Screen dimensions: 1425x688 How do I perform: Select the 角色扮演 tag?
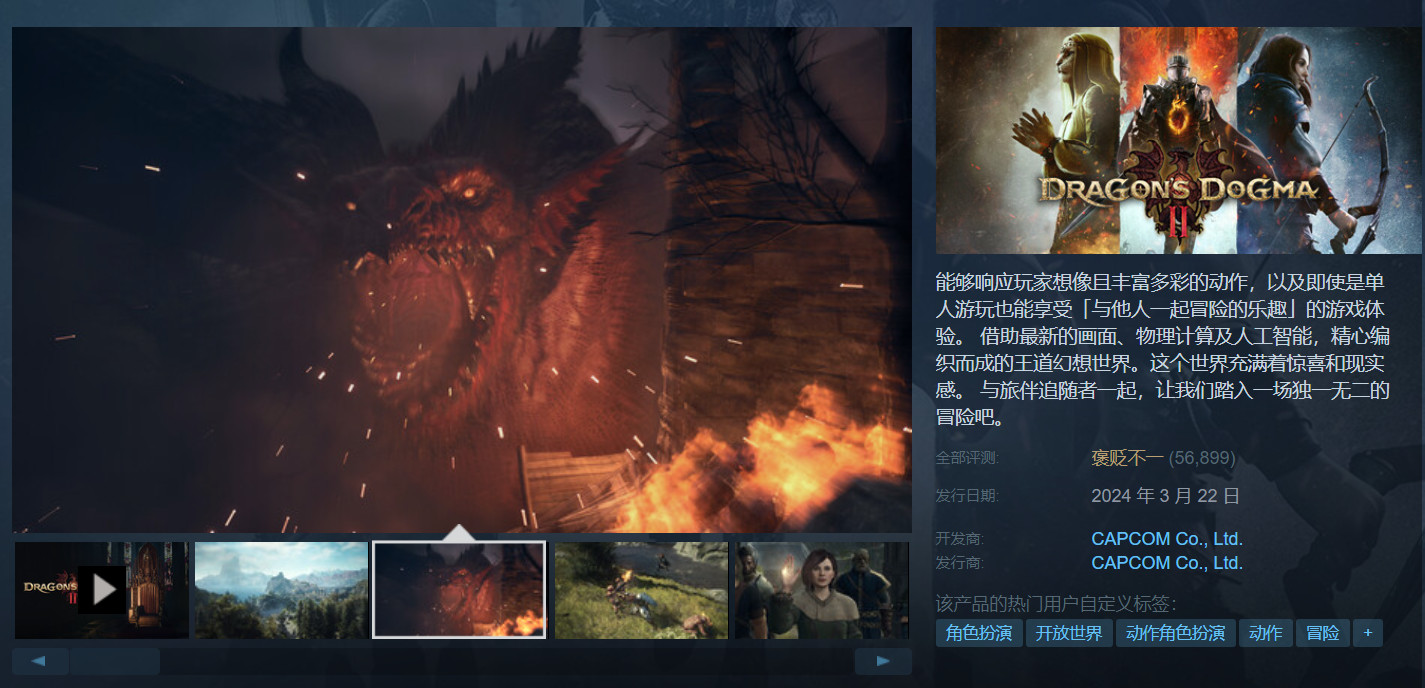pyautogui.click(x=979, y=633)
